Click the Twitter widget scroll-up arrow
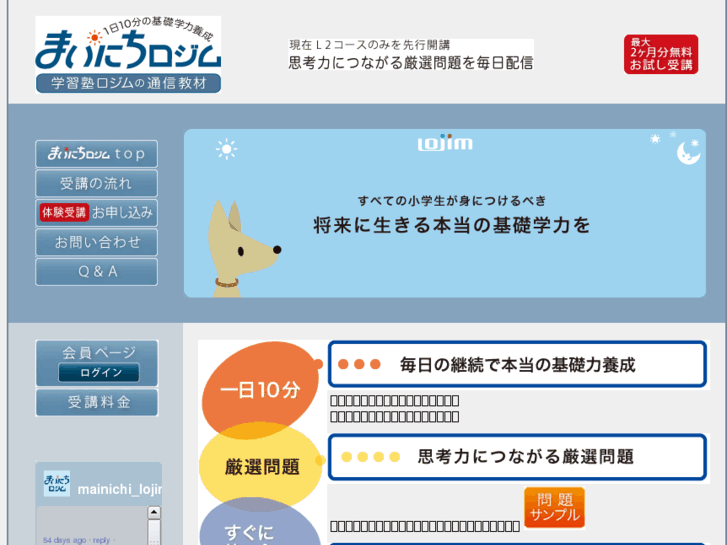This screenshot has width=727, height=545. coord(154,513)
